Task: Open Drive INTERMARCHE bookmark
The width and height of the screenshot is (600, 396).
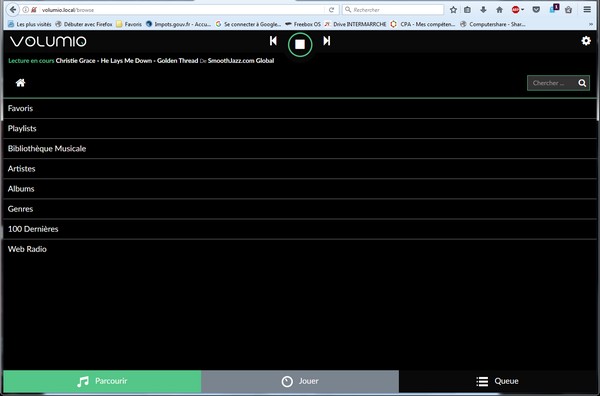Action: point(355,24)
